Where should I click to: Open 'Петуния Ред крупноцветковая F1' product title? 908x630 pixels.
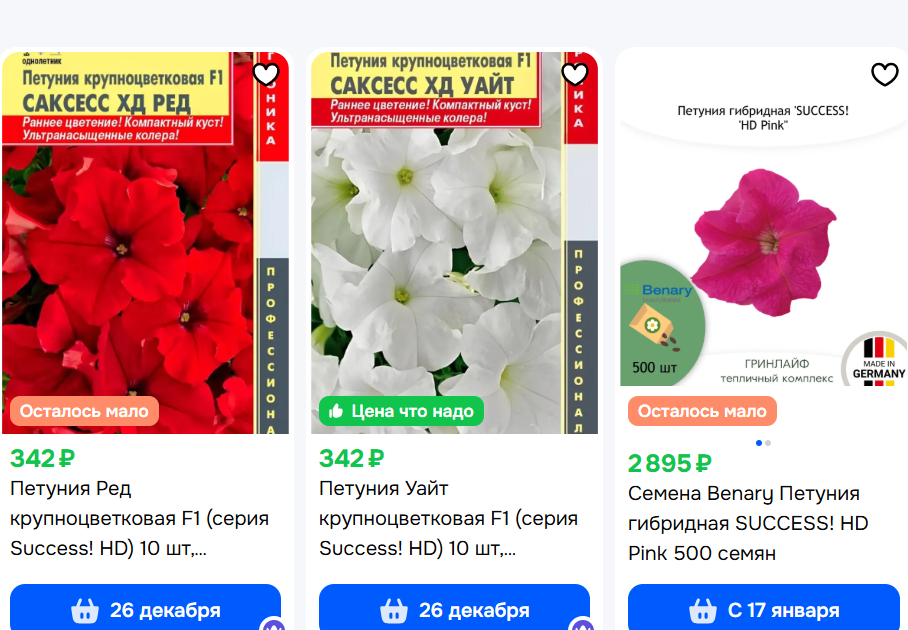[x=140, y=518]
